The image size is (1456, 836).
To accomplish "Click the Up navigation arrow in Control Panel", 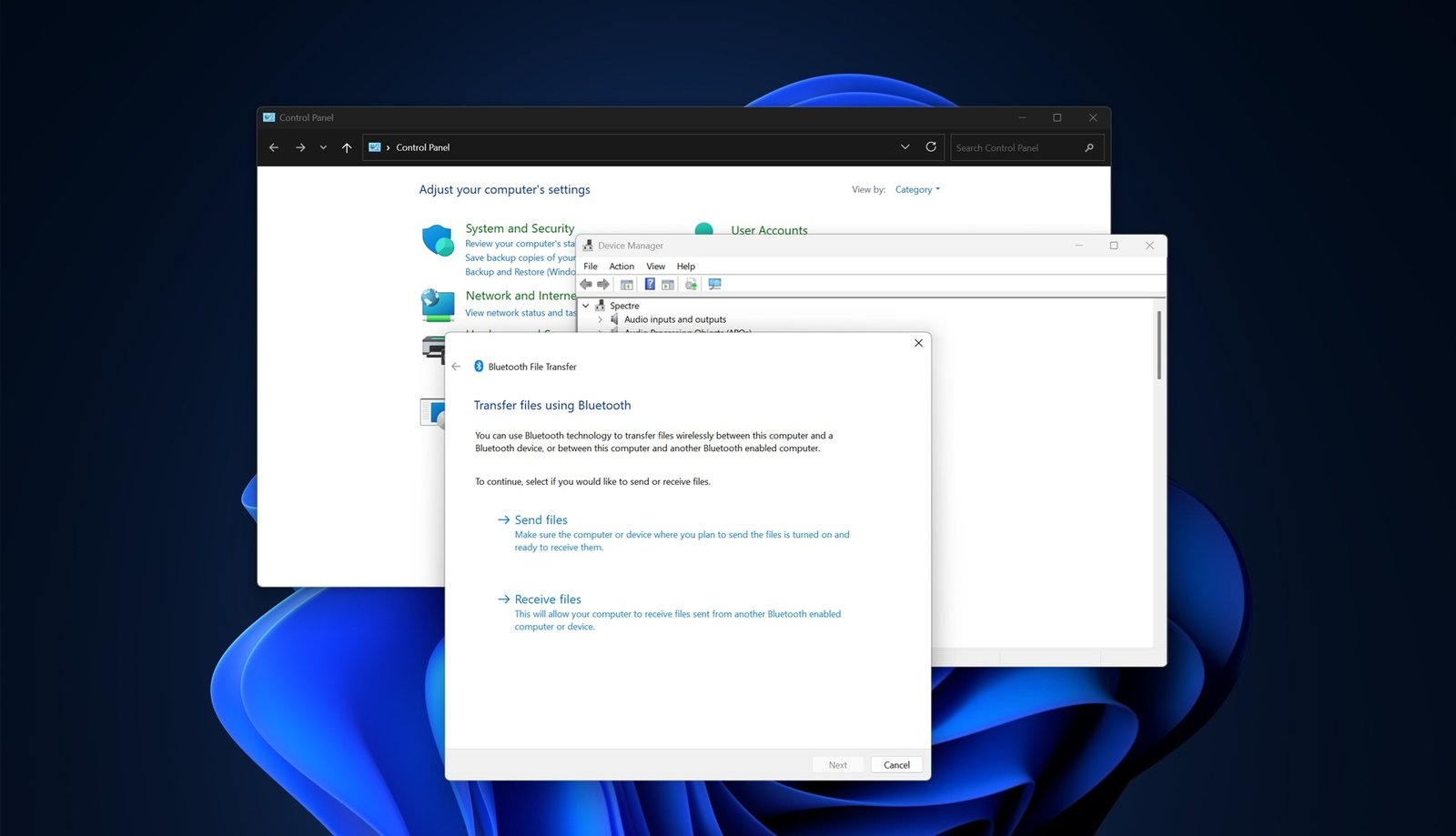I will point(347,146).
